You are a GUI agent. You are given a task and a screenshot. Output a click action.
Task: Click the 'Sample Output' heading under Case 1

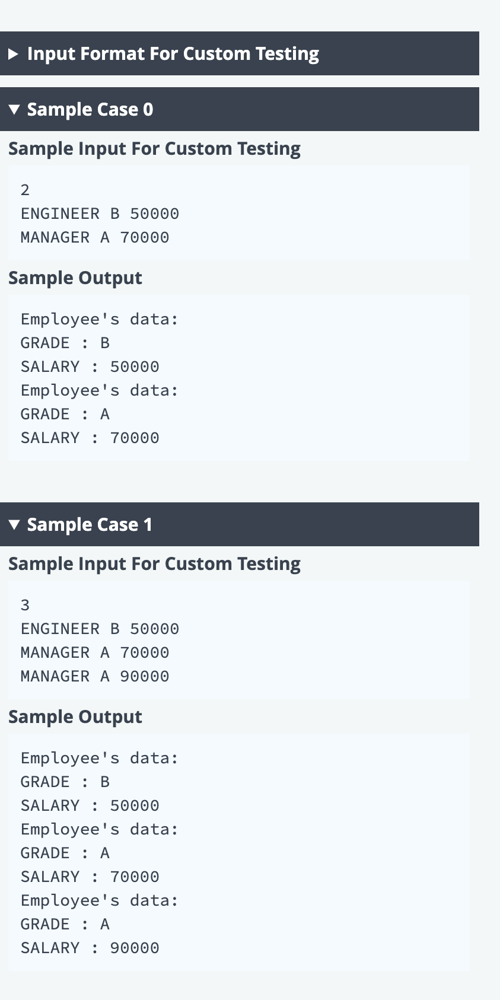(x=75, y=717)
